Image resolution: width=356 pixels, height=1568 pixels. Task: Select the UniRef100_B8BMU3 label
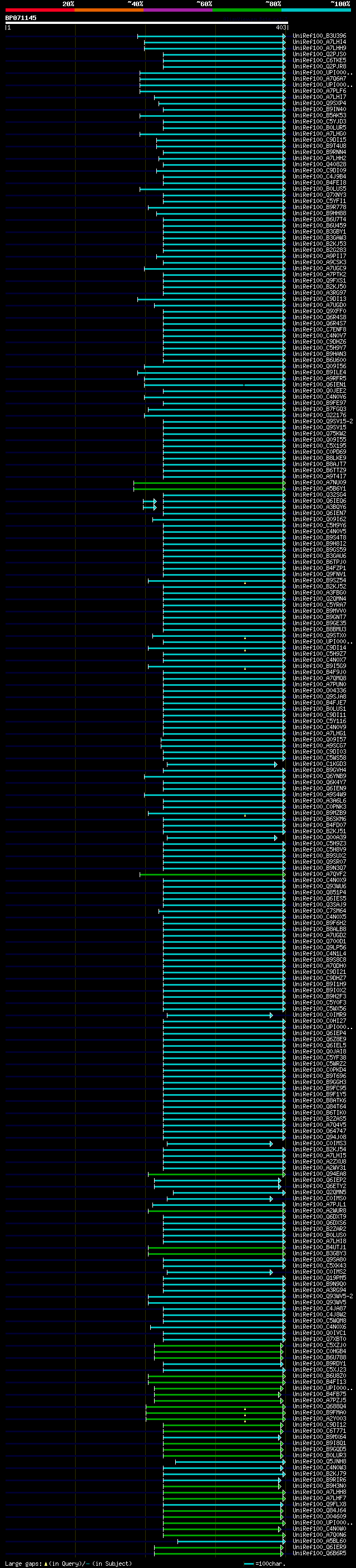[x=319, y=630]
